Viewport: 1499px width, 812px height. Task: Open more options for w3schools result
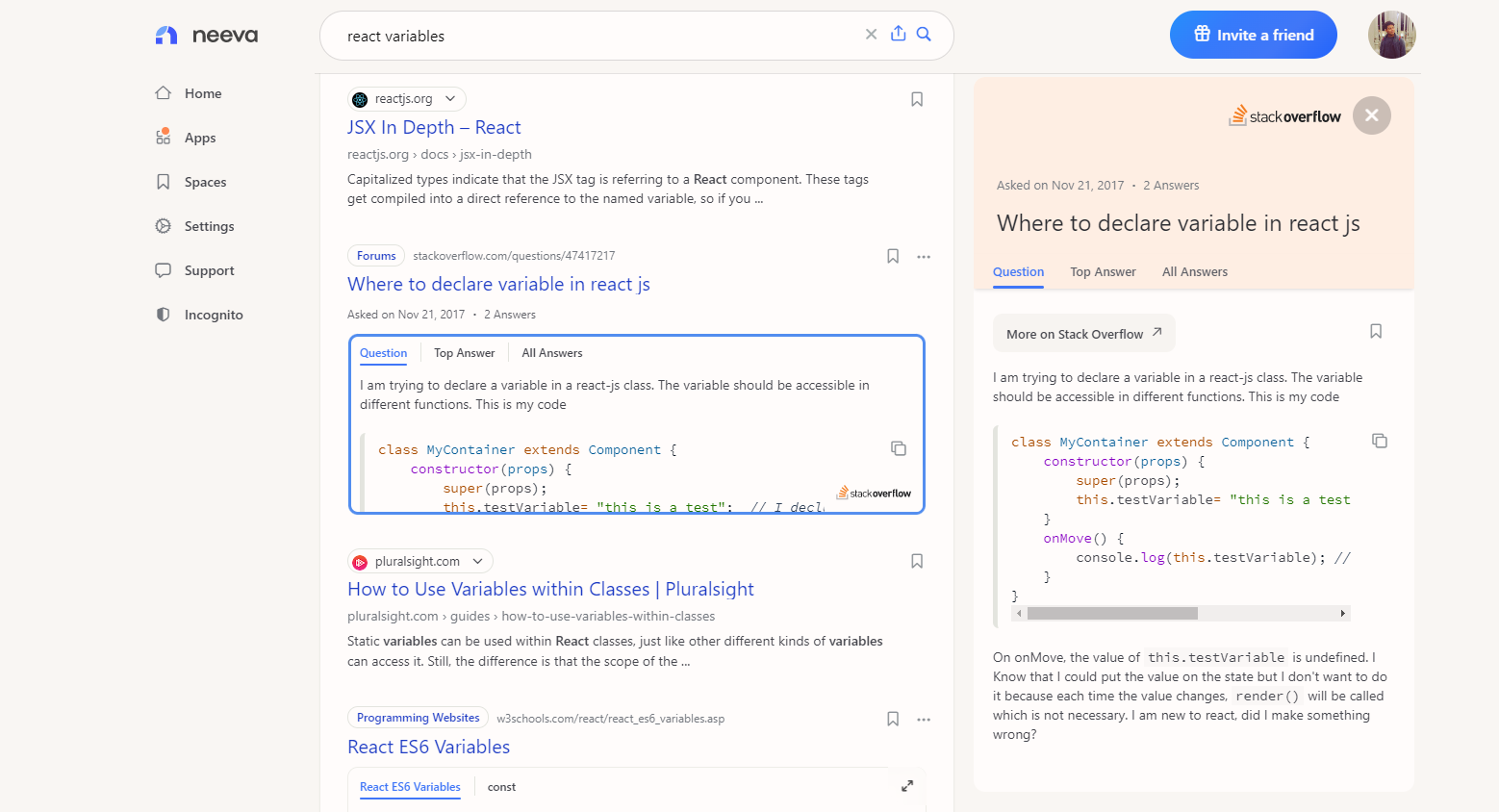pos(924,720)
